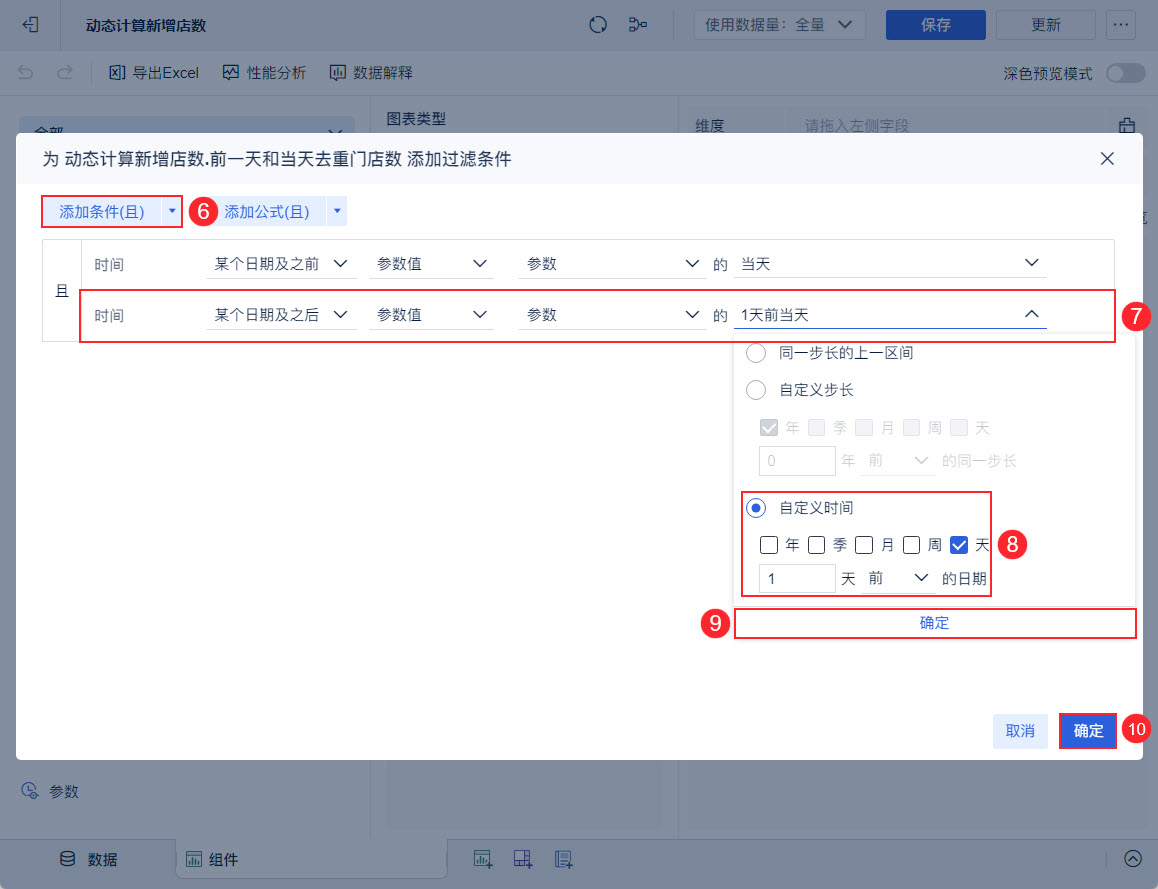Click the back/exit icon at top left
This screenshot has width=1158, height=889.
click(x=30, y=24)
